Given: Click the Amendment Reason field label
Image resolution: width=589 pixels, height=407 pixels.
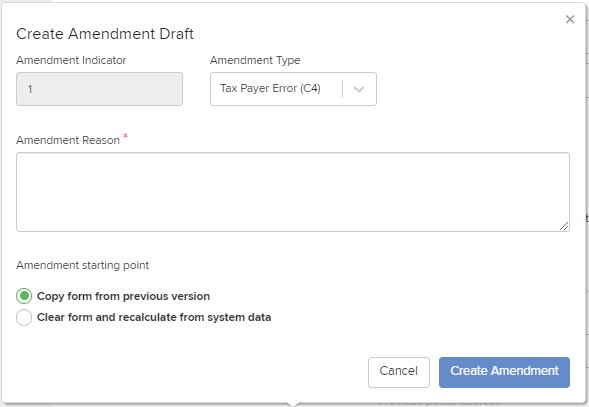Looking at the screenshot, I should [68, 140].
